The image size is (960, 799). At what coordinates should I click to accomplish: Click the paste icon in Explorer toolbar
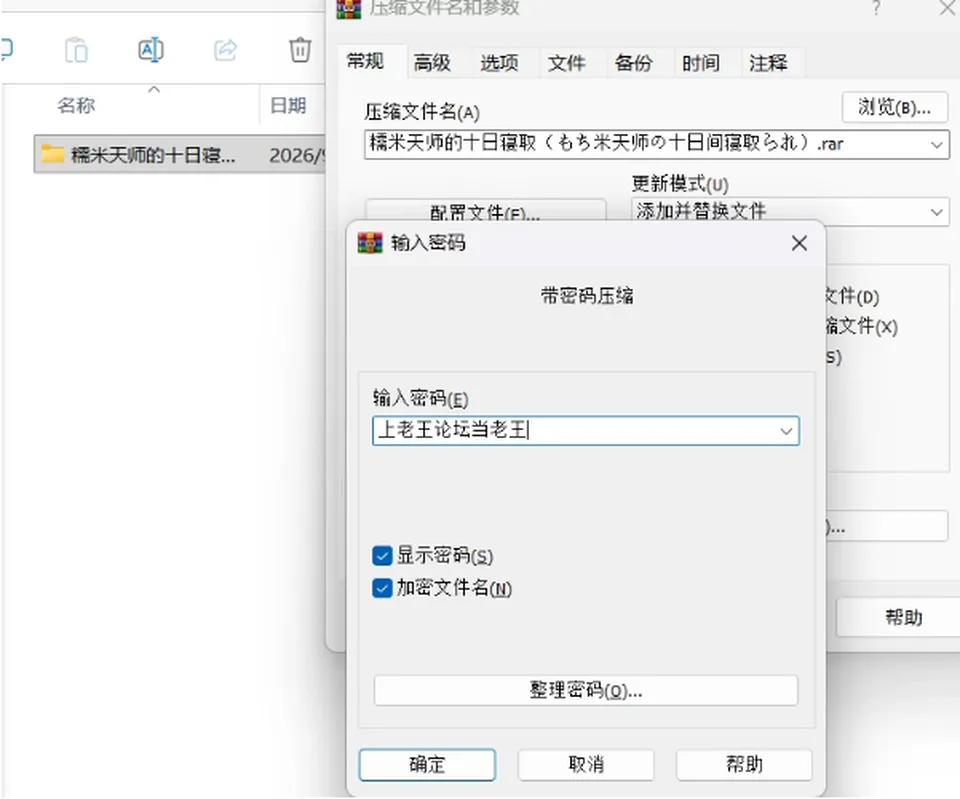[77, 50]
